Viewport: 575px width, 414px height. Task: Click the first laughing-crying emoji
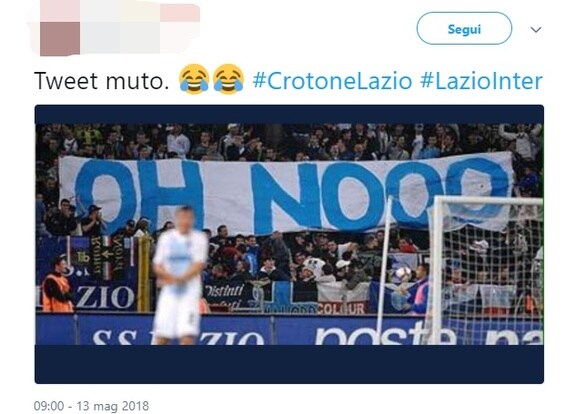[x=194, y=79]
